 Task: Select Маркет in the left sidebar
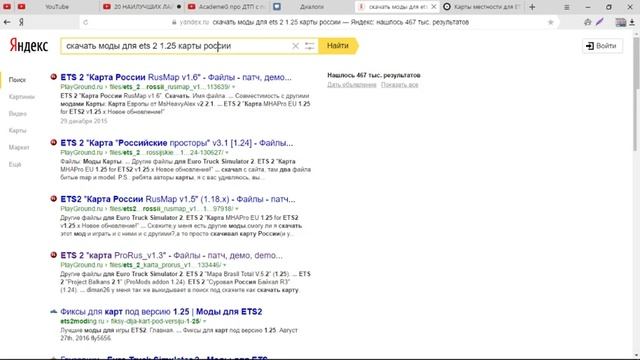point(19,147)
